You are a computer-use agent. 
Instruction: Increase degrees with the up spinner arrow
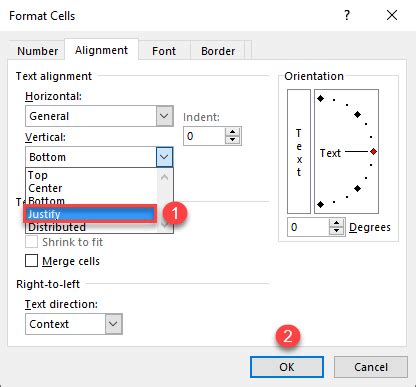click(337, 223)
